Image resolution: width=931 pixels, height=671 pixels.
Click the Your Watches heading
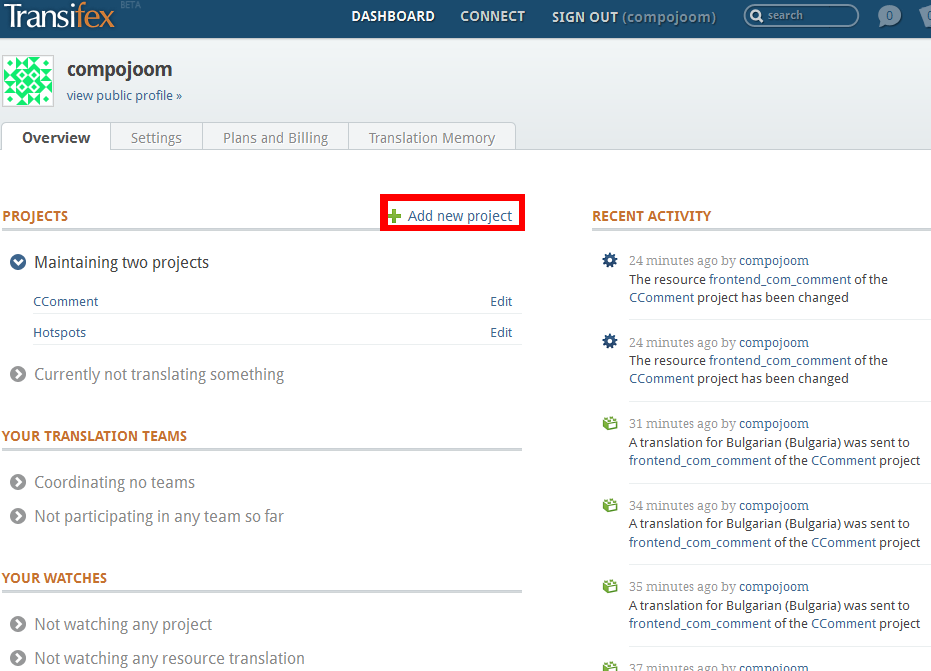[x=55, y=578]
